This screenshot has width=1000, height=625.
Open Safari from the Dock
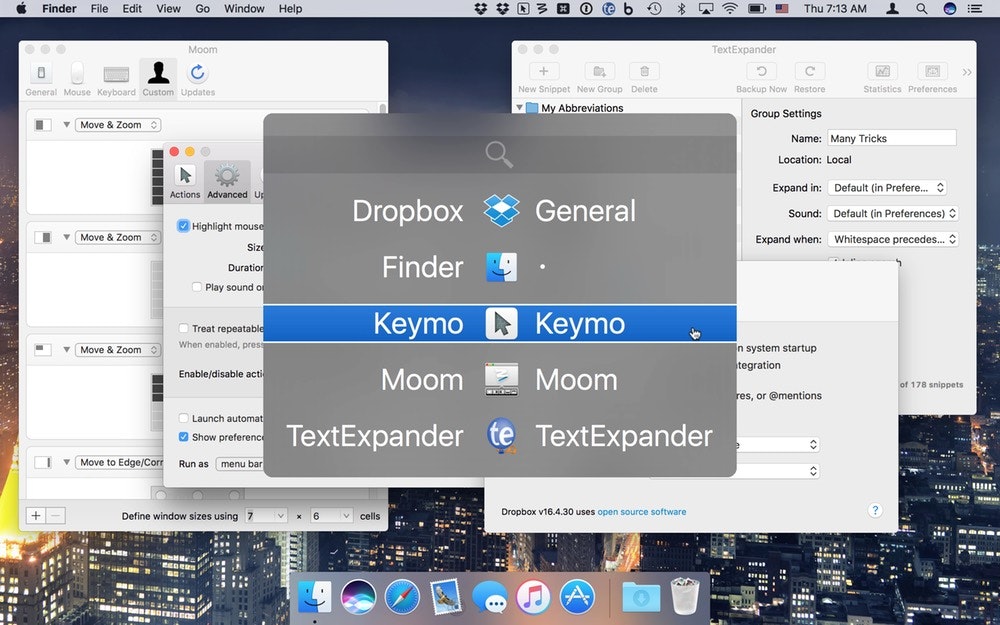click(402, 597)
